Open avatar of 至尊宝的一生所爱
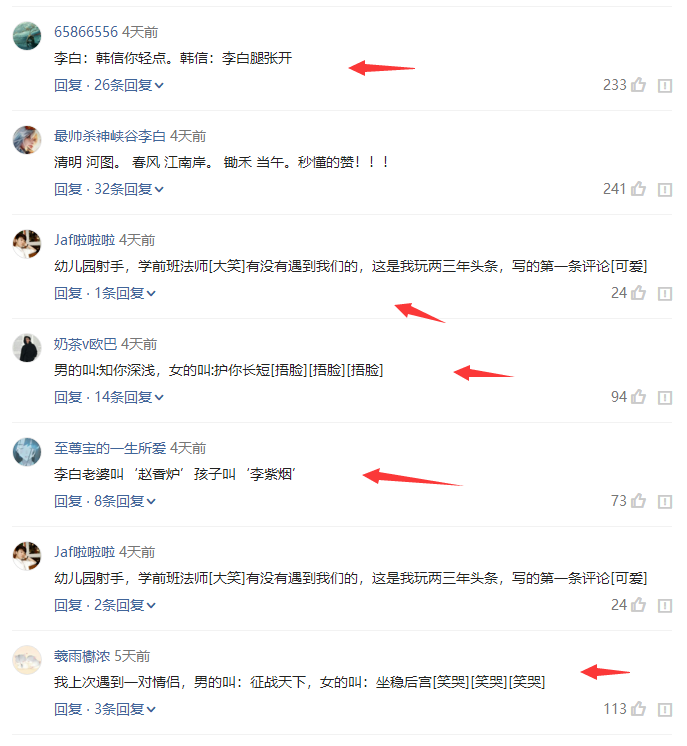The width and height of the screenshot is (687, 746). [27, 452]
